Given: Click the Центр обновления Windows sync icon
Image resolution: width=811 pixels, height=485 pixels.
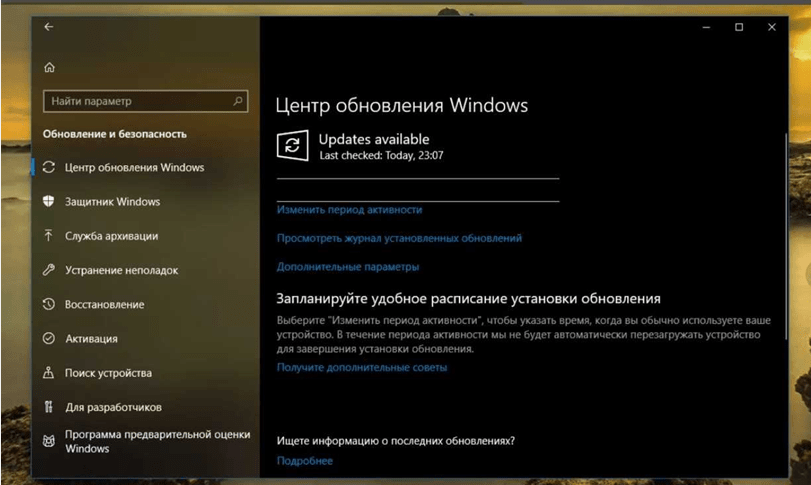Looking at the screenshot, I should click(x=48, y=167).
